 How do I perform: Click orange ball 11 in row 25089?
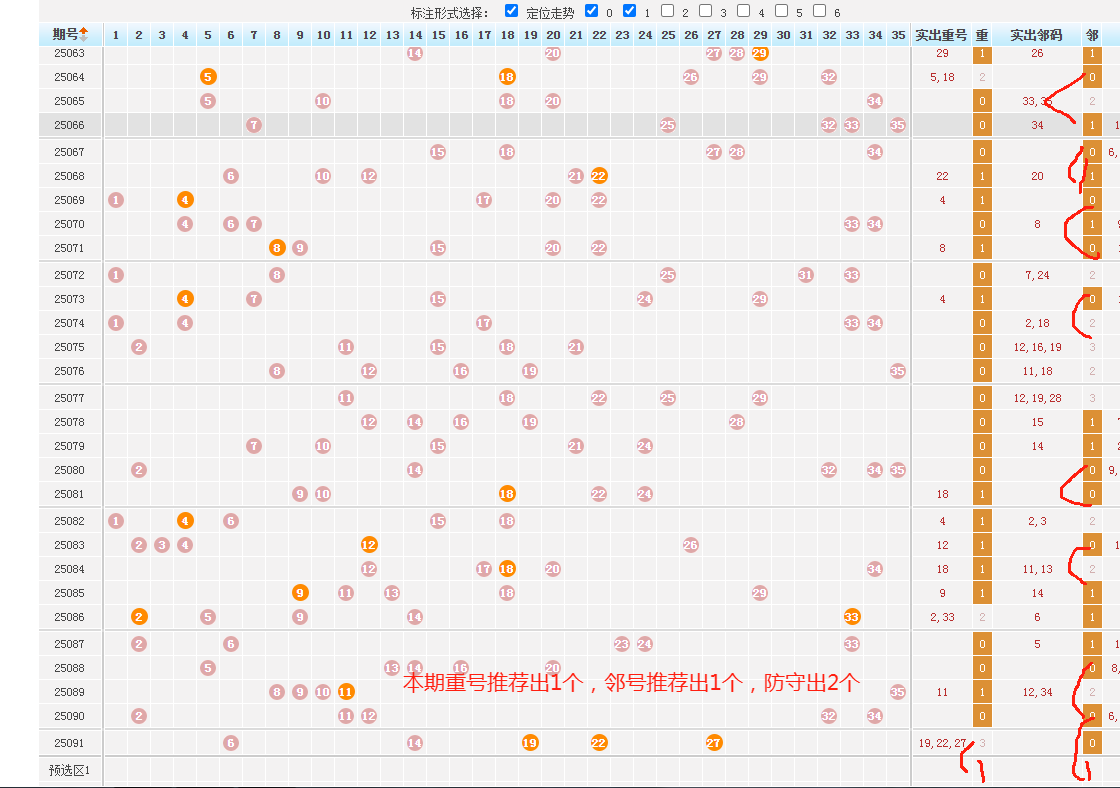coord(346,692)
